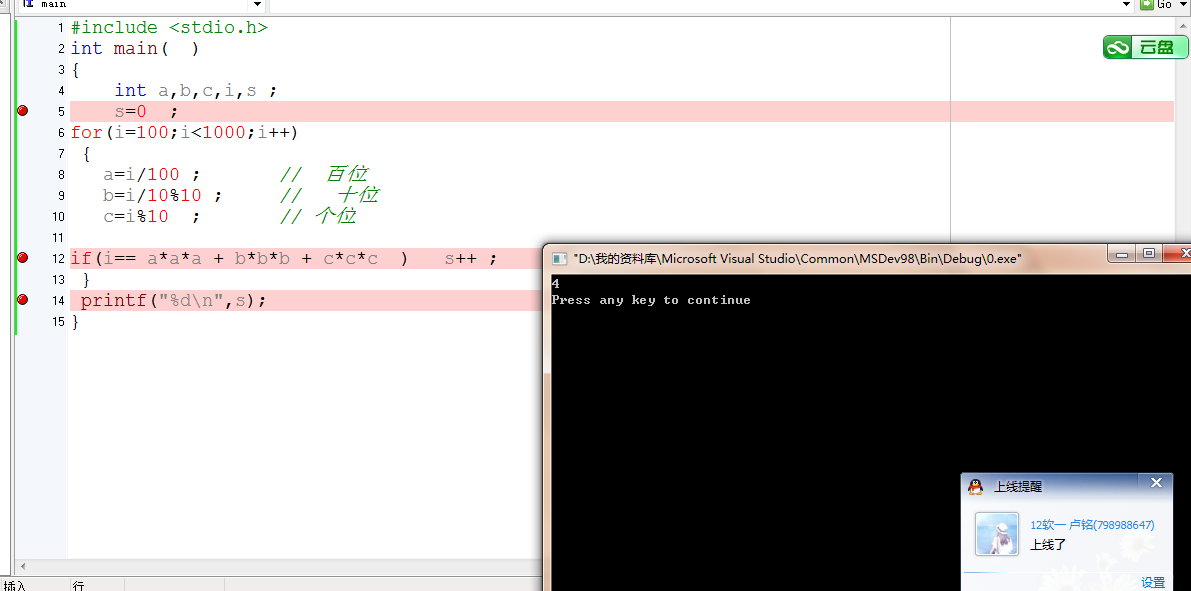Click the 上线提醒 popup title
This screenshot has width=1191, height=591.
pyautogui.click(x=1018, y=487)
